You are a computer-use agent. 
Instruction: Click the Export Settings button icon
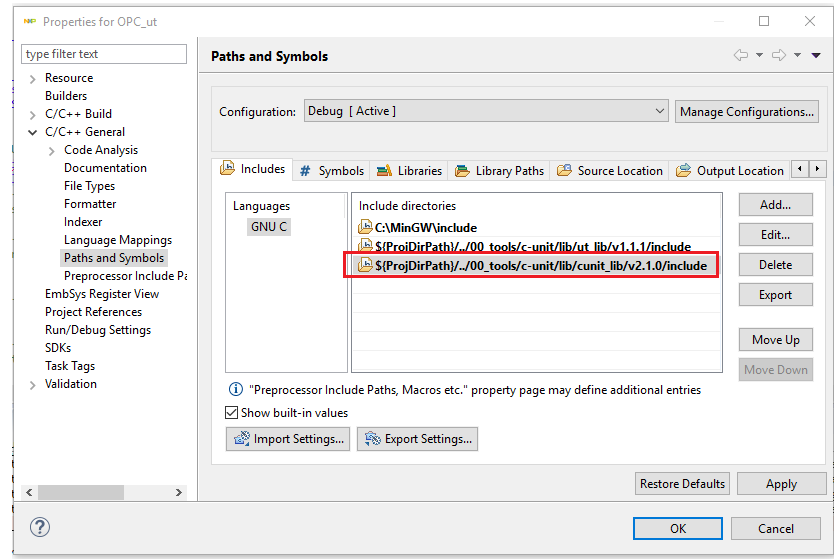(371, 439)
